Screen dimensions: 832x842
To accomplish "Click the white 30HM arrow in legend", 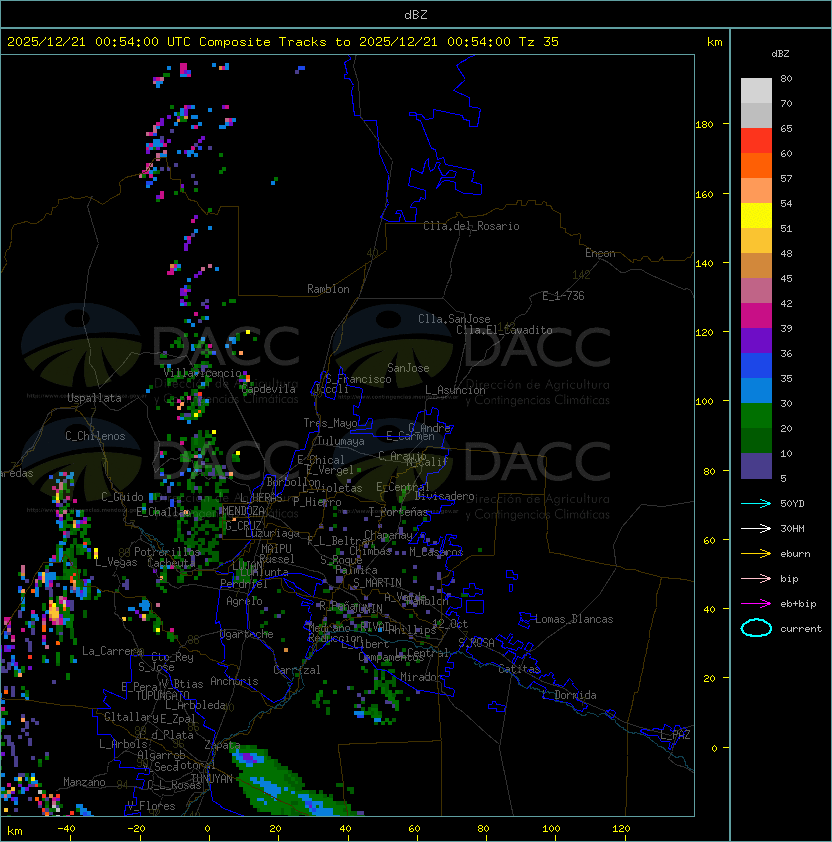I will pos(756,528).
